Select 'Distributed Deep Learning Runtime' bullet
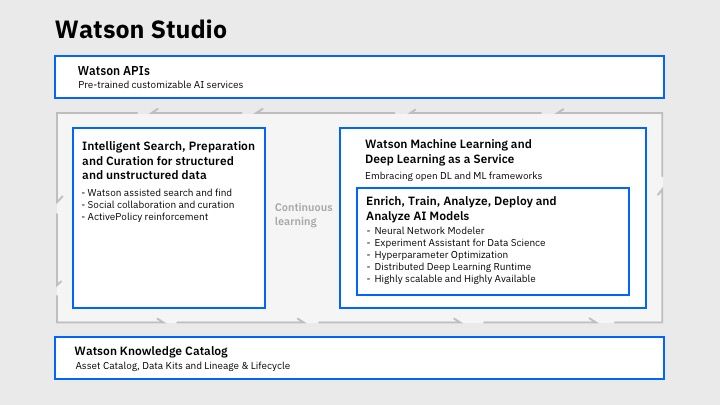The height and width of the screenshot is (405, 720). (449, 266)
